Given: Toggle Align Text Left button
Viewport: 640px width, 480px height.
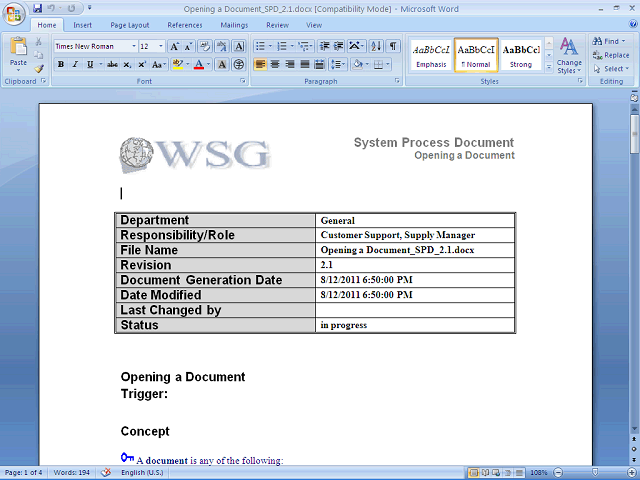Looking at the screenshot, I should click(x=260, y=64).
